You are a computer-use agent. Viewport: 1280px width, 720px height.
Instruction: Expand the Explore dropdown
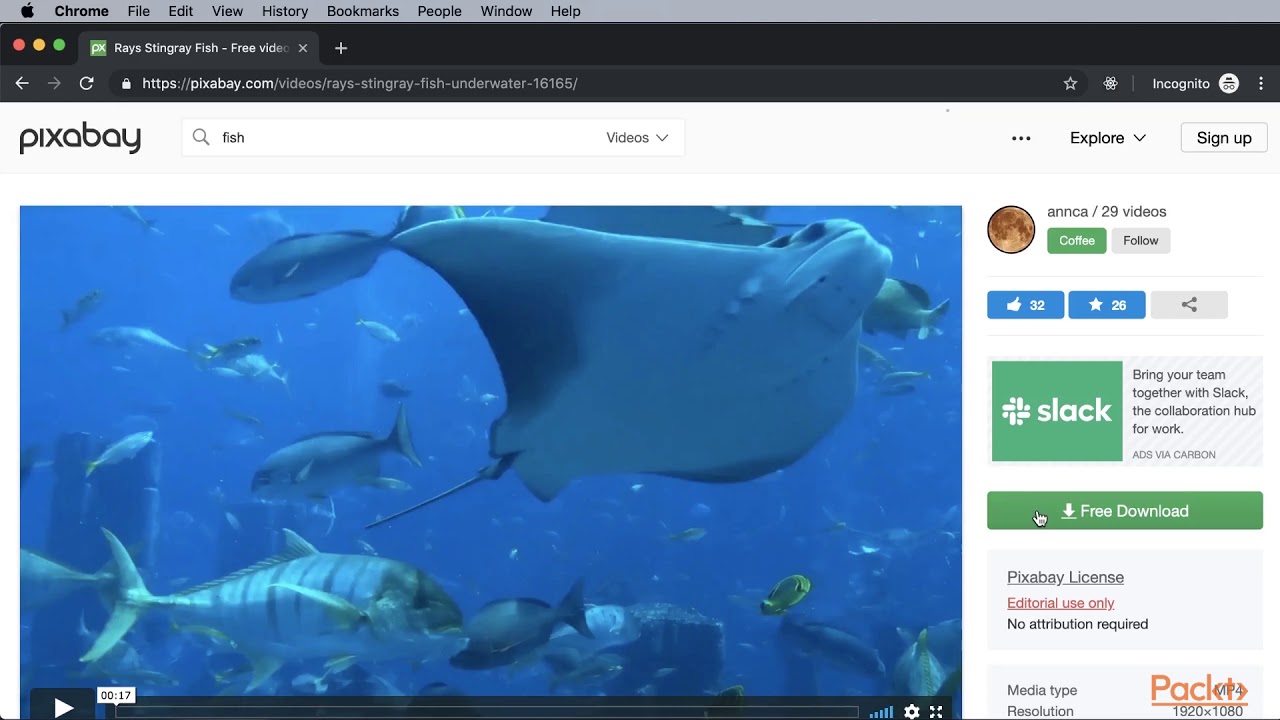click(1108, 138)
